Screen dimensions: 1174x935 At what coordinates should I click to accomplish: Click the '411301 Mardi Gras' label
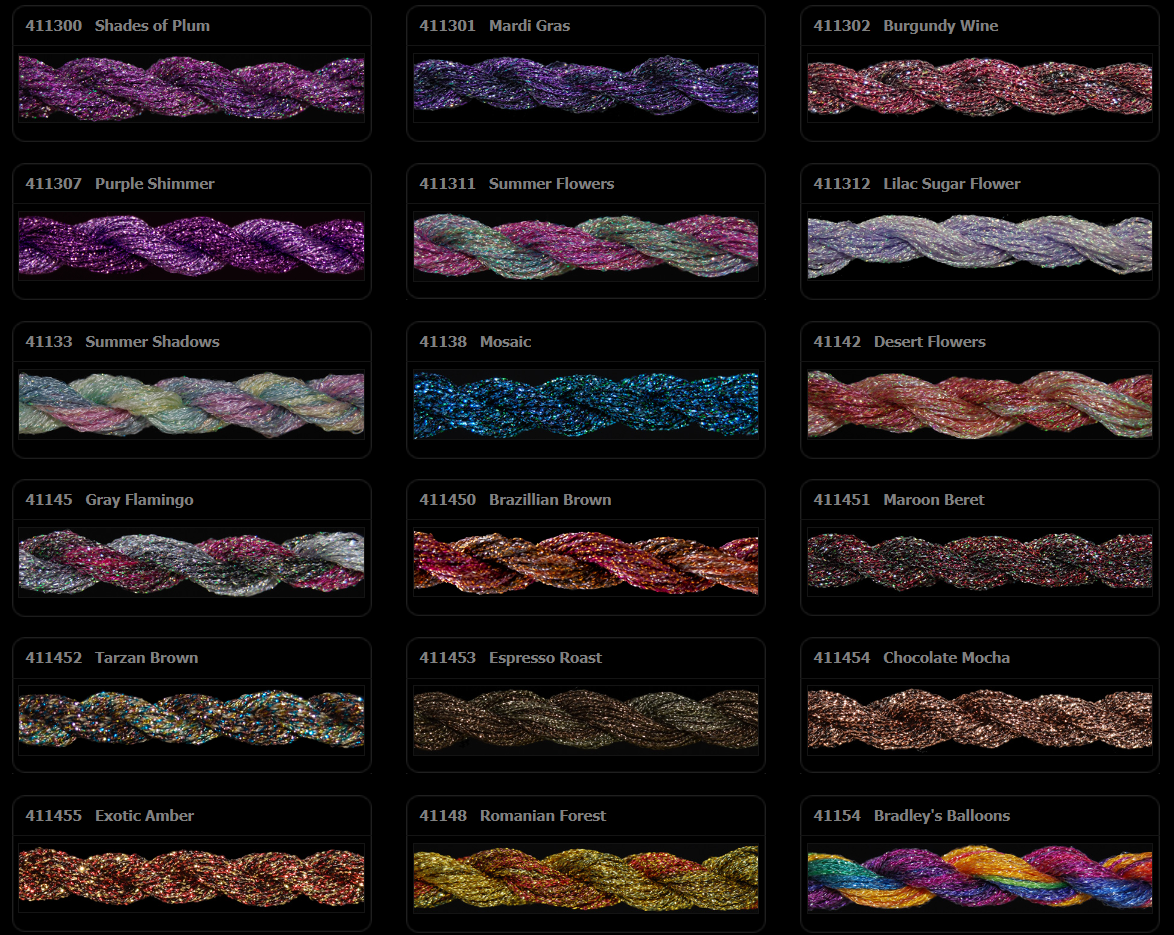coord(495,25)
